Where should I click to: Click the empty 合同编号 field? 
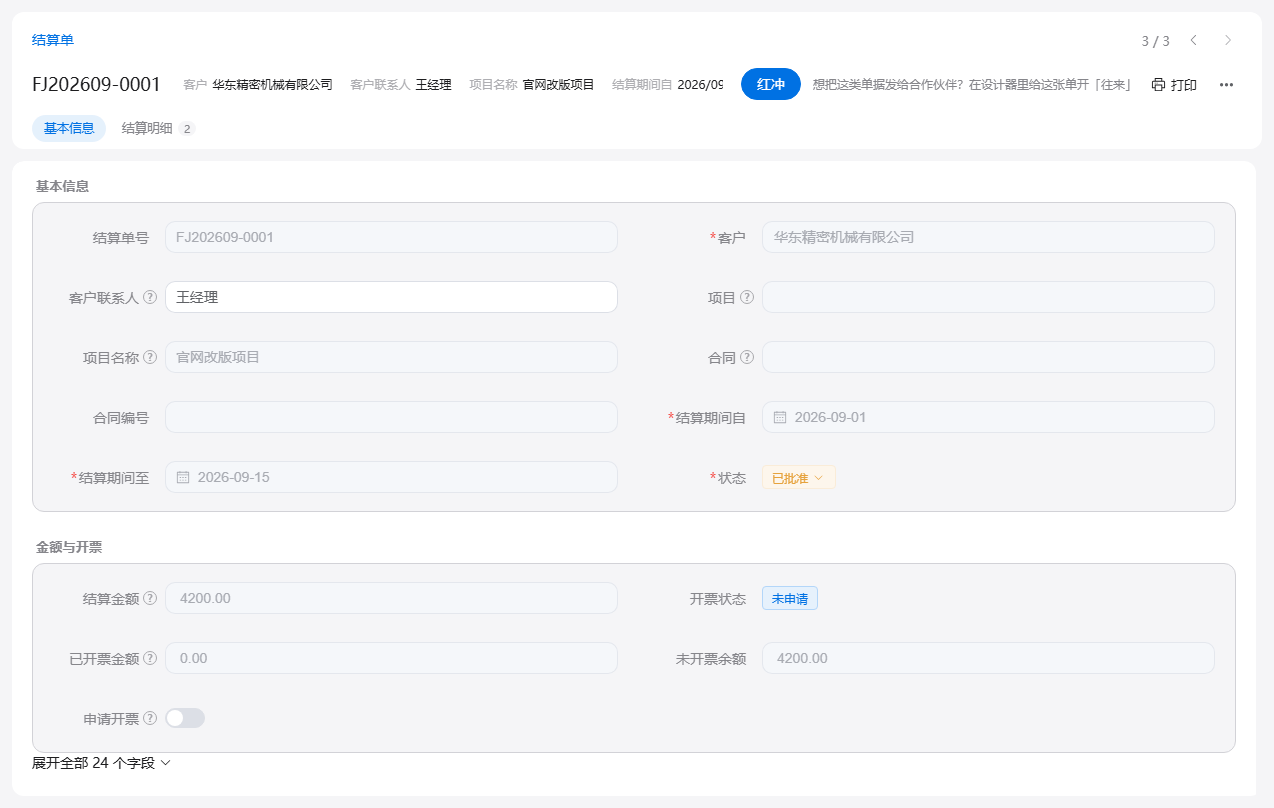(x=391, y=417)
